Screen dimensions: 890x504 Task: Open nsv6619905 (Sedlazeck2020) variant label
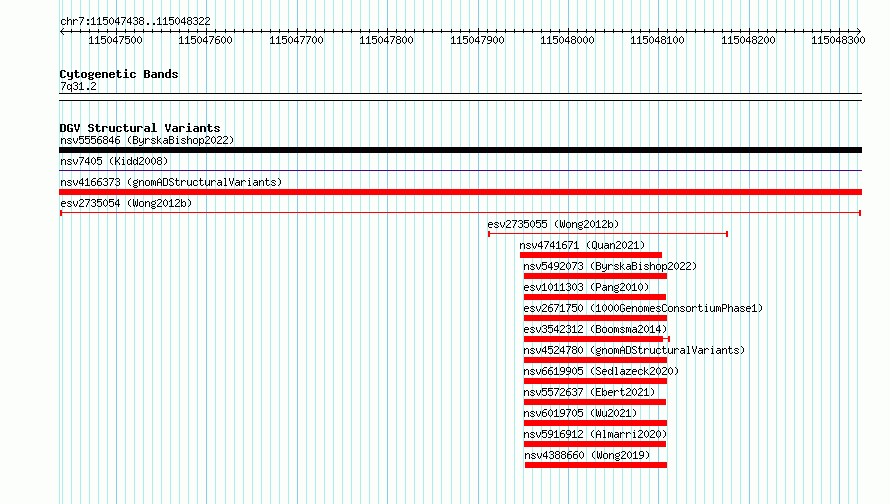(x=601, y=371)
